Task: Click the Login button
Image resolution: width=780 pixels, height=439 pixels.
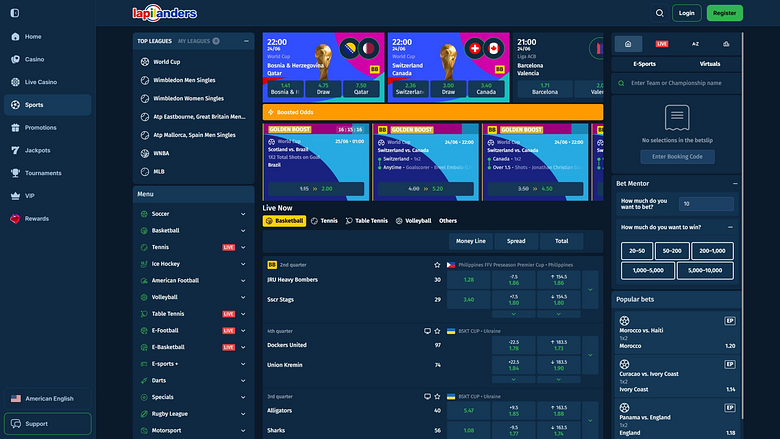Action: tap(686, 13)
